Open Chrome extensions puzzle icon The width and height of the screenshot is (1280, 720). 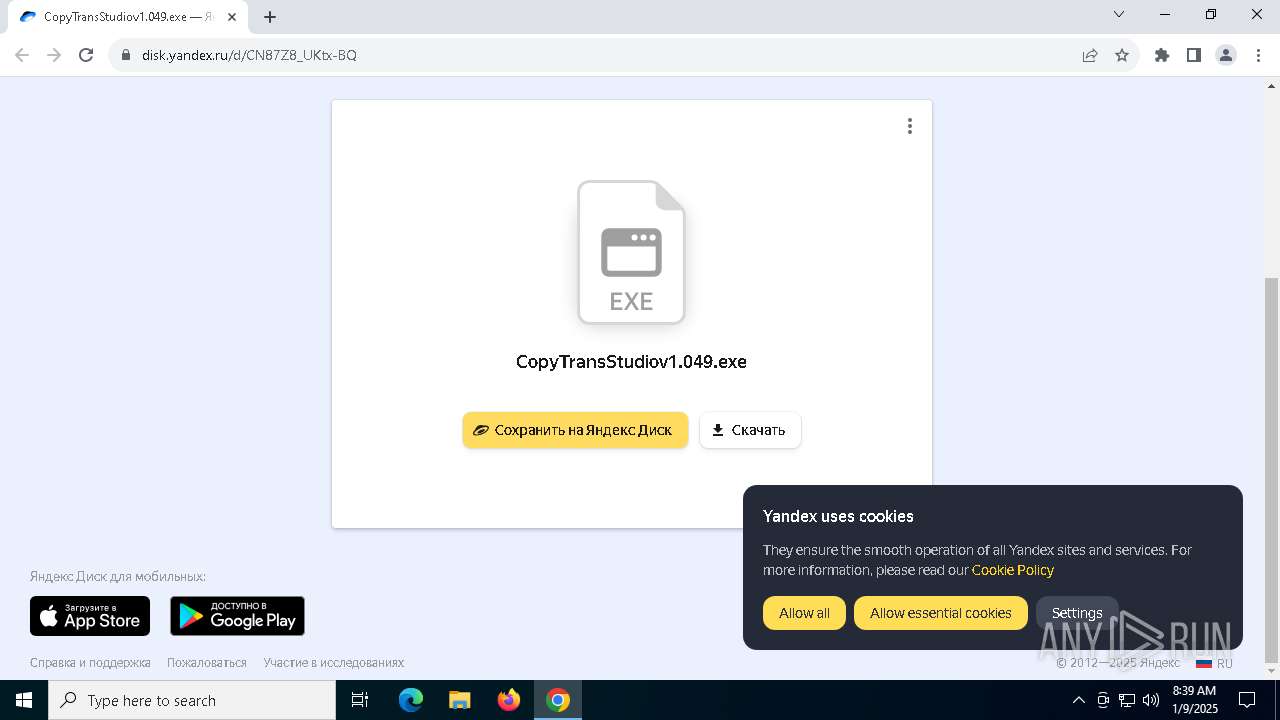[1162, 55]
